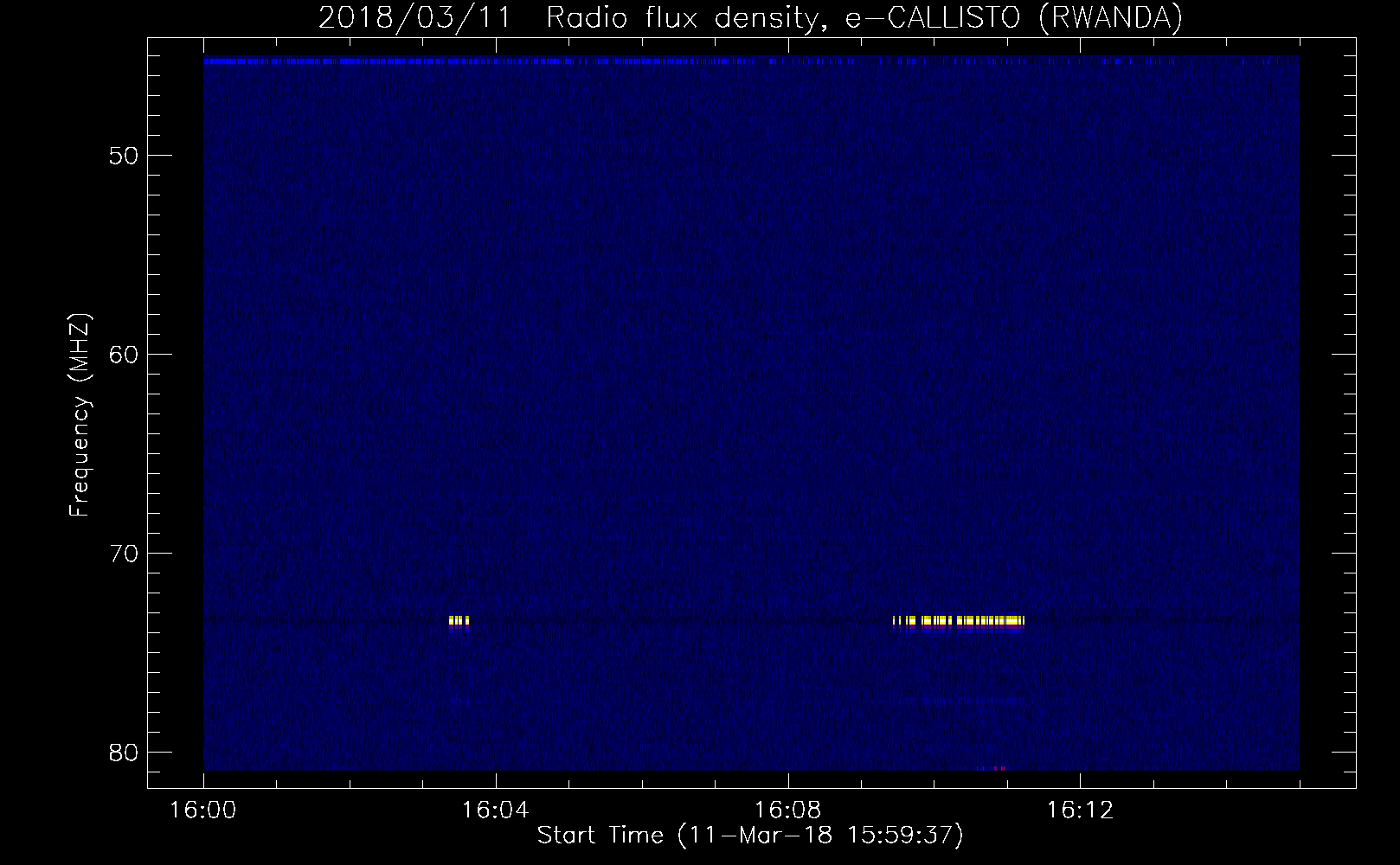Click the 16:00 time tick label
The height and width of the screenshot is (865, 1400).
pyautogui.click(x=204, y=811)
